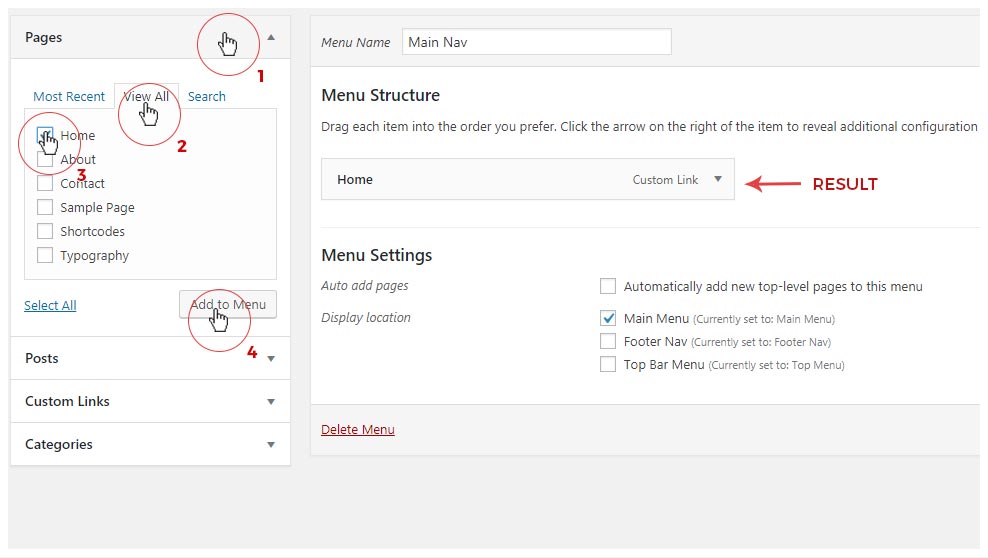Open the Search tab in Pages
This screenshot has height=558, width=988.
207,96
